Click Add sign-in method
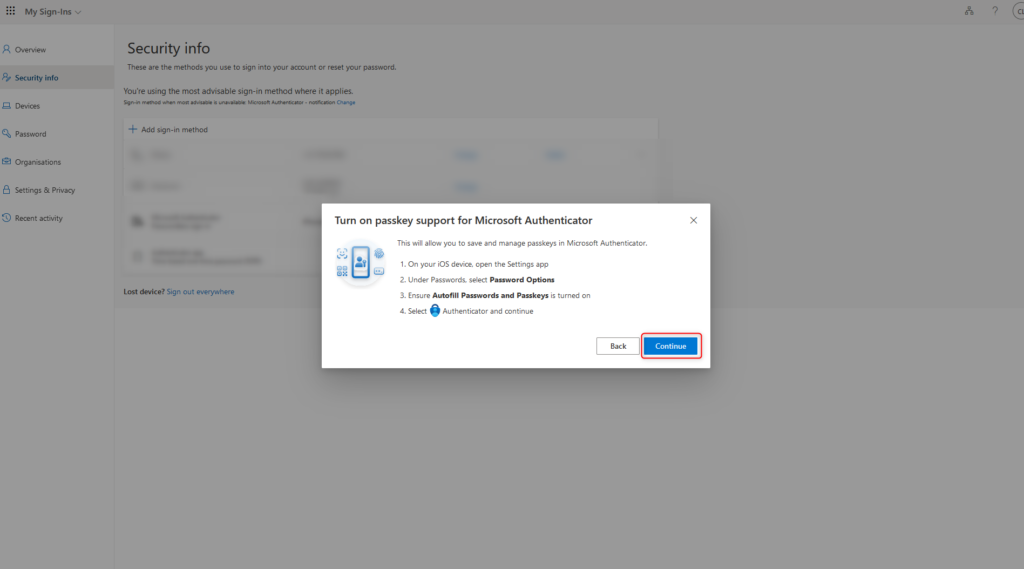Screen dimensions: 1024x569 (x=168, y=129)
